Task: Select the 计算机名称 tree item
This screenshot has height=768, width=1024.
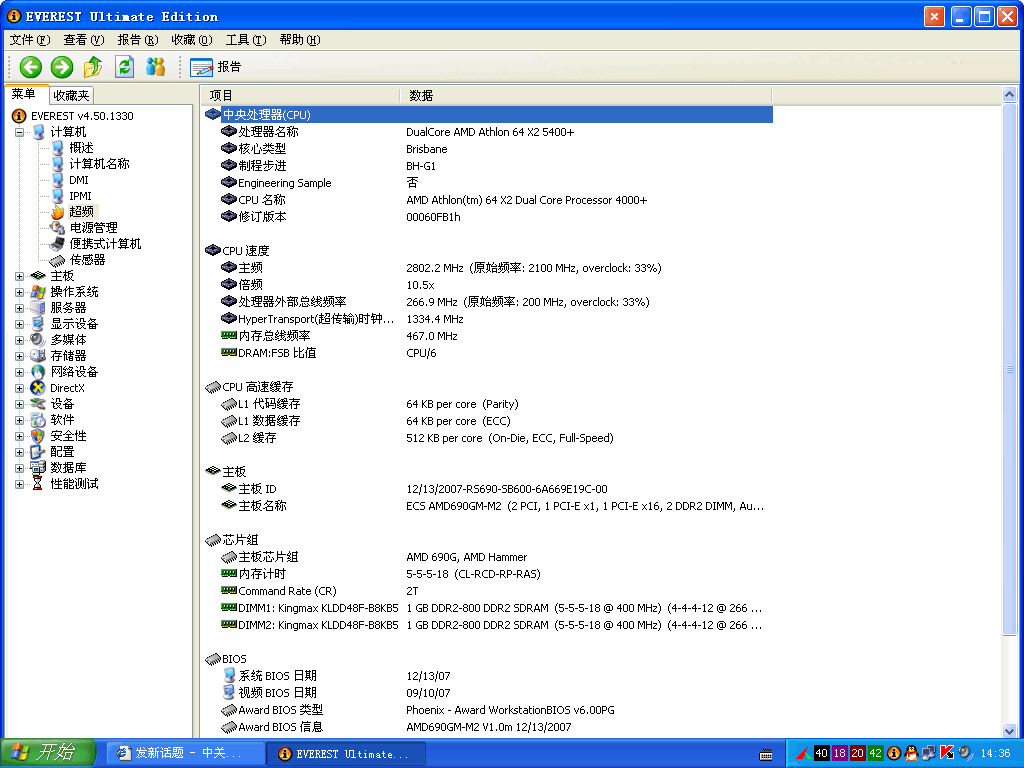Action: (x=99, y=164)
